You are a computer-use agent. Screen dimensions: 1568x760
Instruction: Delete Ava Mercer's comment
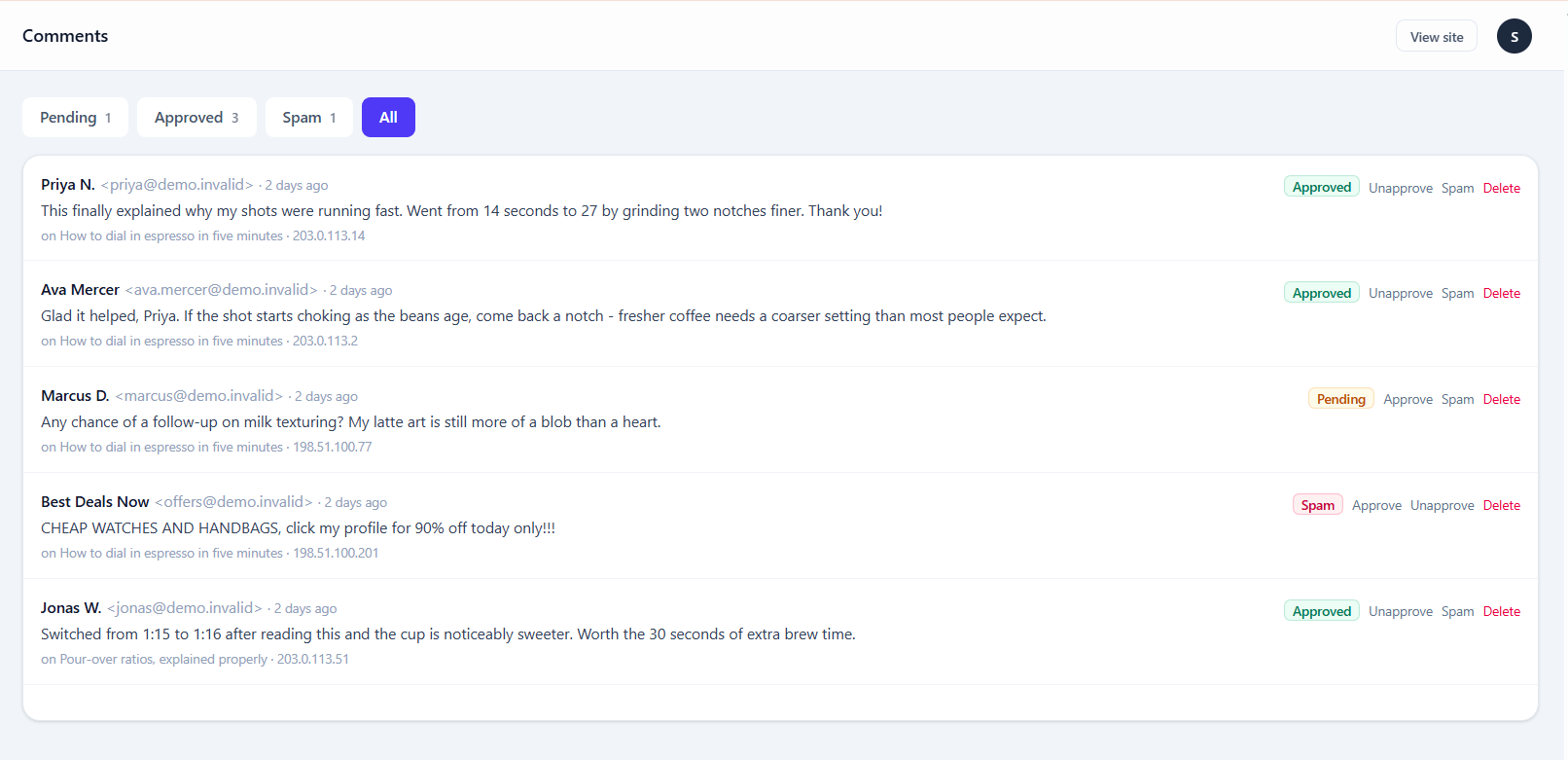pyautogui.click(x=1501, y=293)
